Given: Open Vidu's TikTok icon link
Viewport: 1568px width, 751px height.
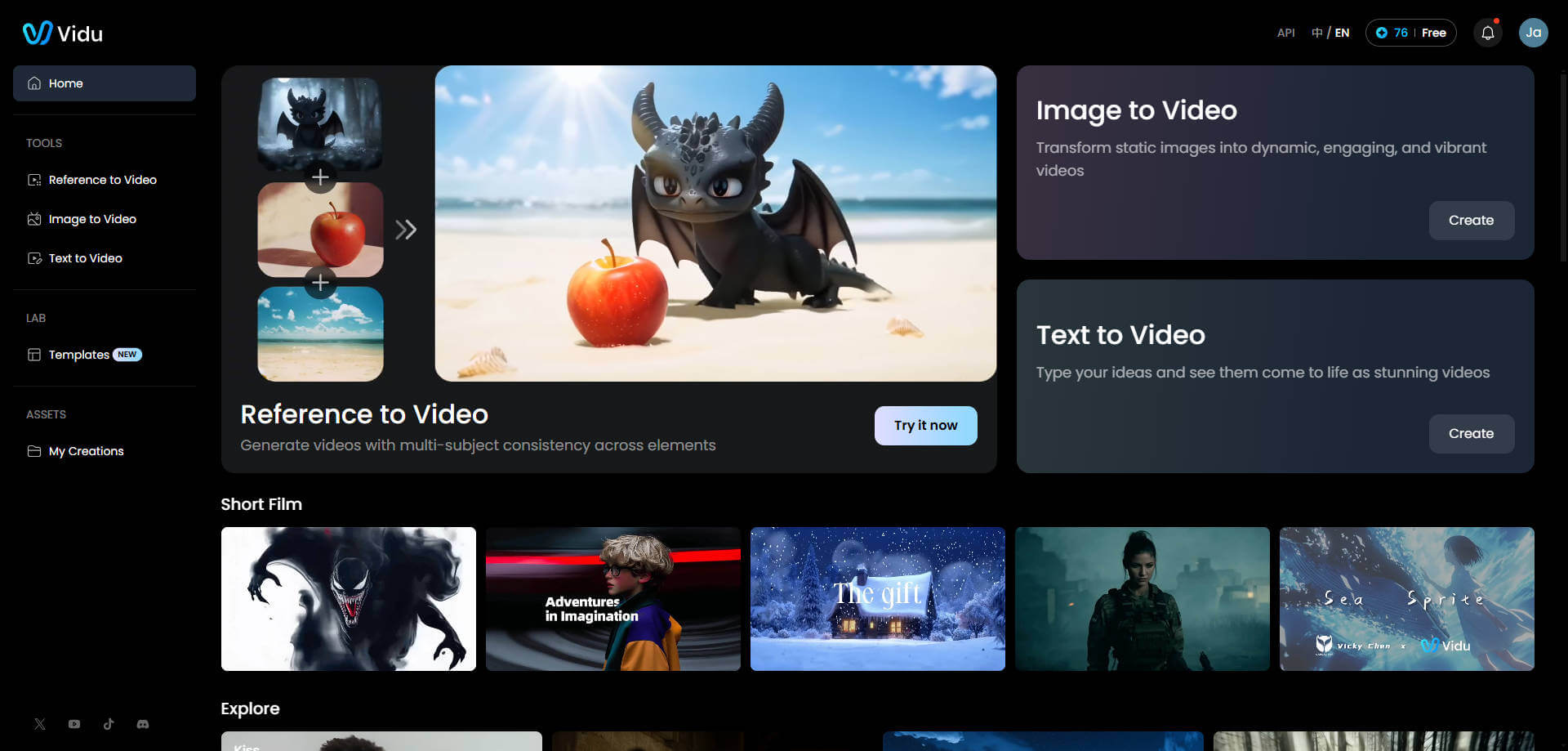Looking at the screenshot, I should (x=109, y=724).
